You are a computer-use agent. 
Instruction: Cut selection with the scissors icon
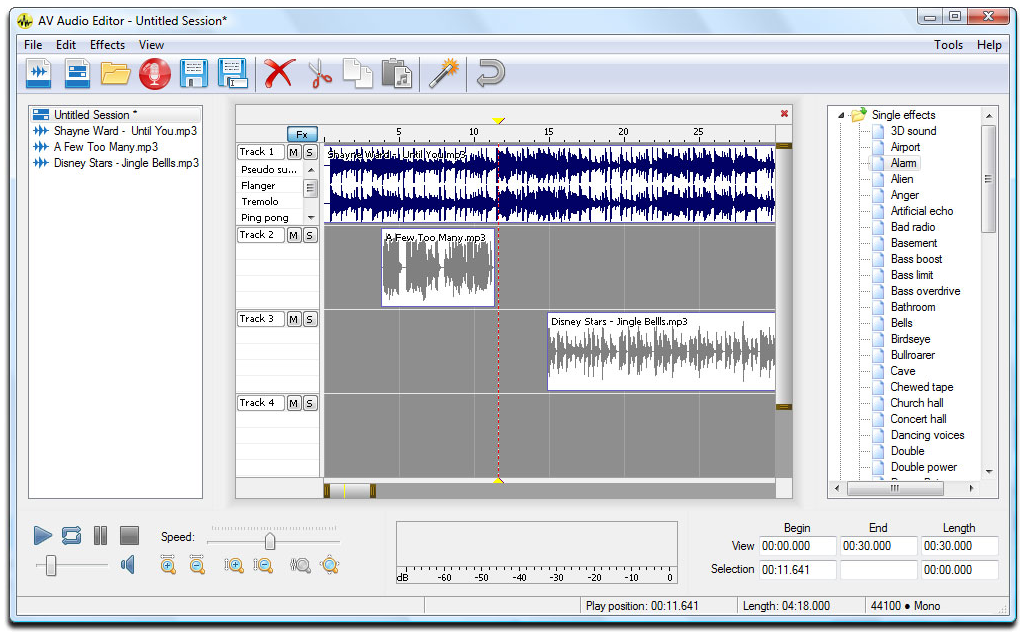point(319,73)
